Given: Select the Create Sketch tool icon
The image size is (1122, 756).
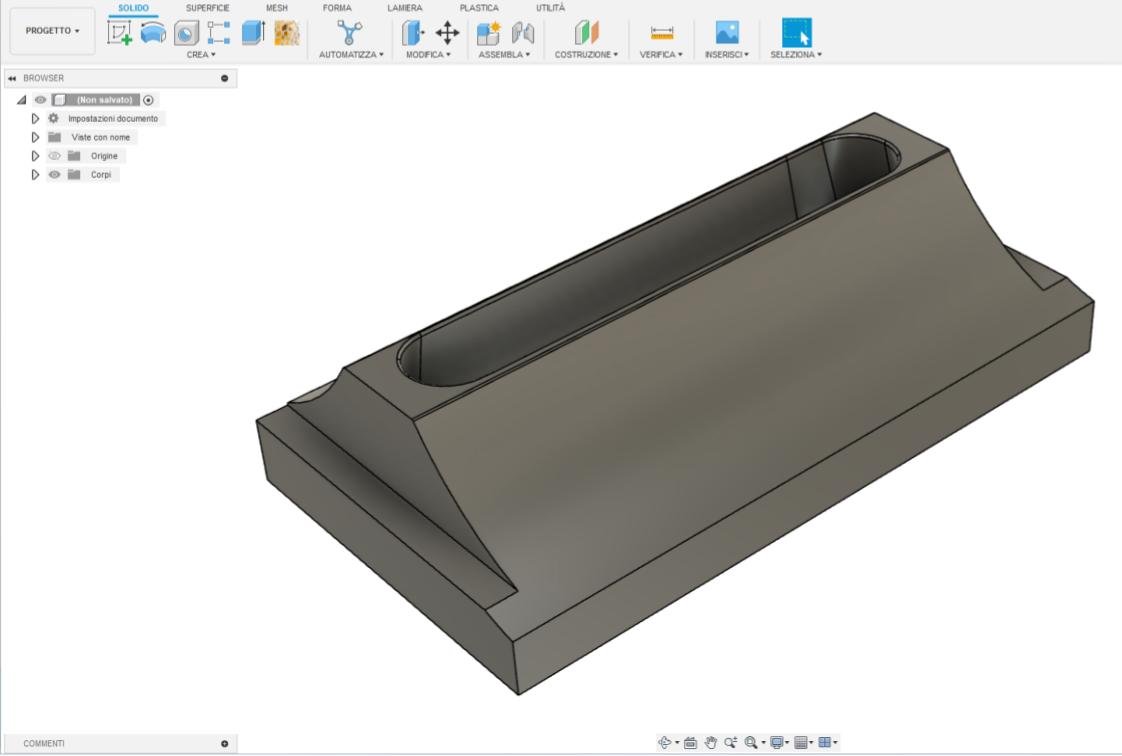Looking at the screenshot, I should tap(119, 33).
